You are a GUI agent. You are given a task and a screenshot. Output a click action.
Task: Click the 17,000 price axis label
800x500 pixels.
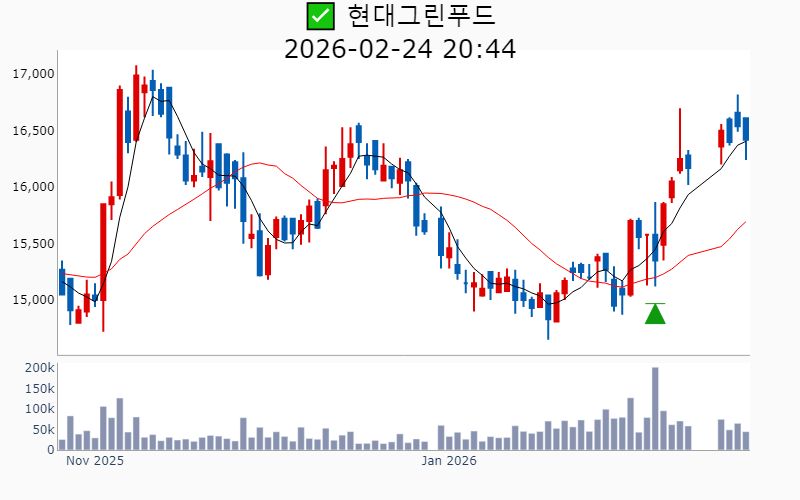point(32,74)
